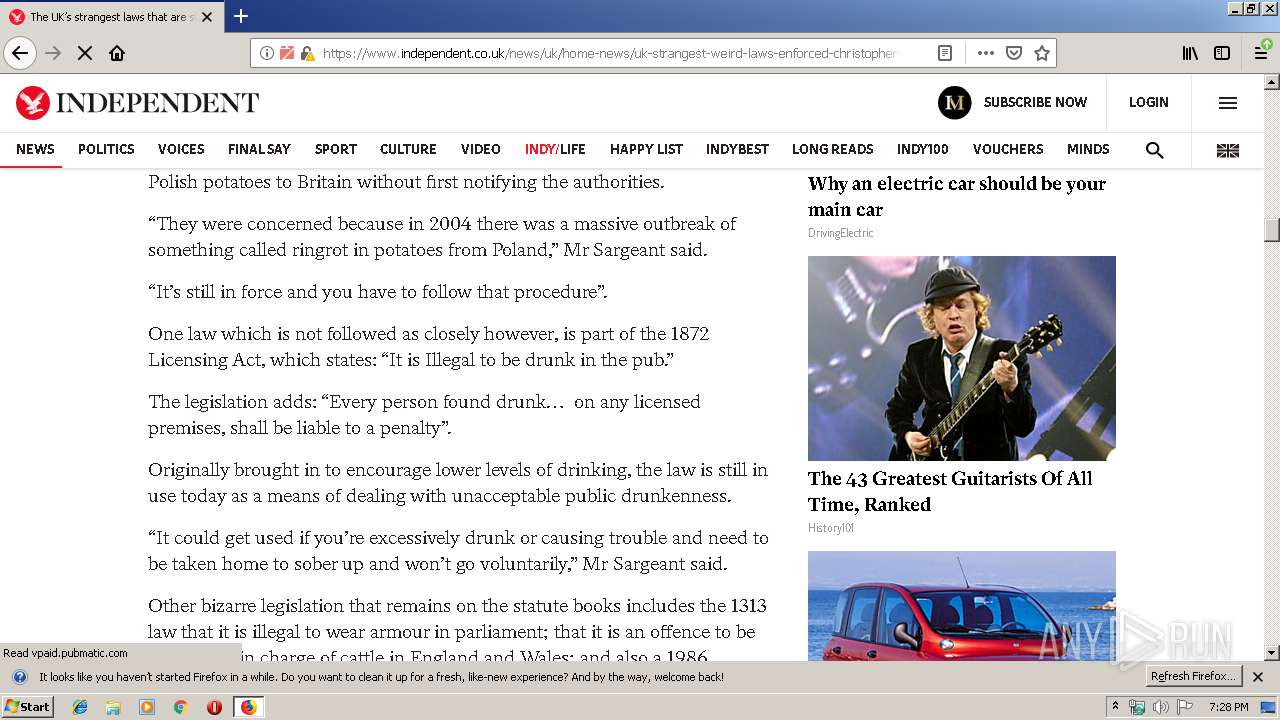
Task: Launch Opera from the taskbar
Action: pos(214,707)
